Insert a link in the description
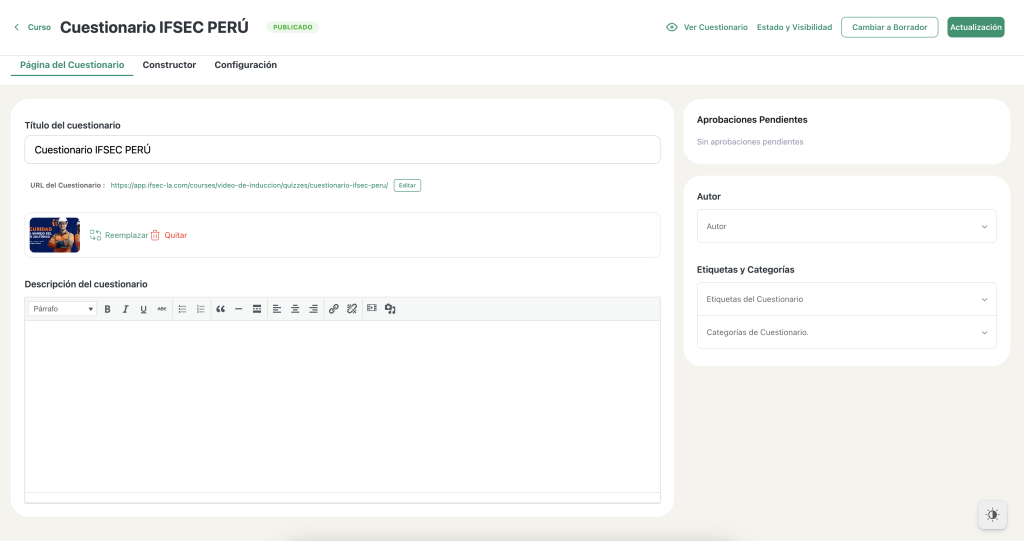1024x541 pixels. [334, 309]
